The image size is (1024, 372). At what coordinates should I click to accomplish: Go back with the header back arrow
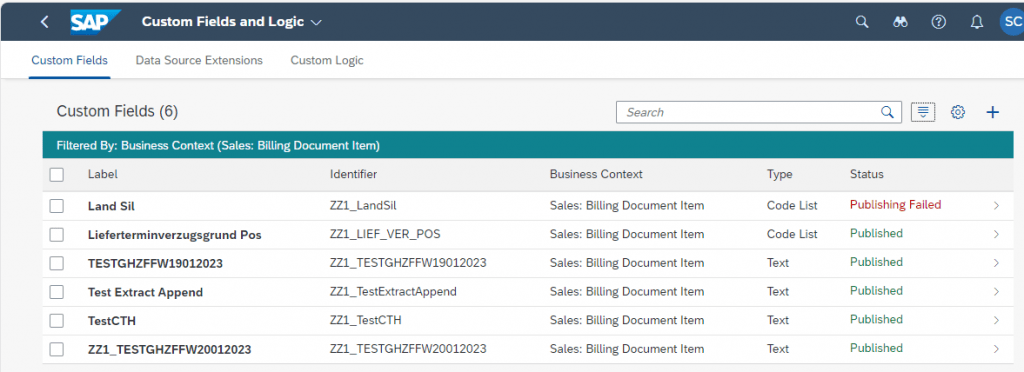(x=44, y=22)
